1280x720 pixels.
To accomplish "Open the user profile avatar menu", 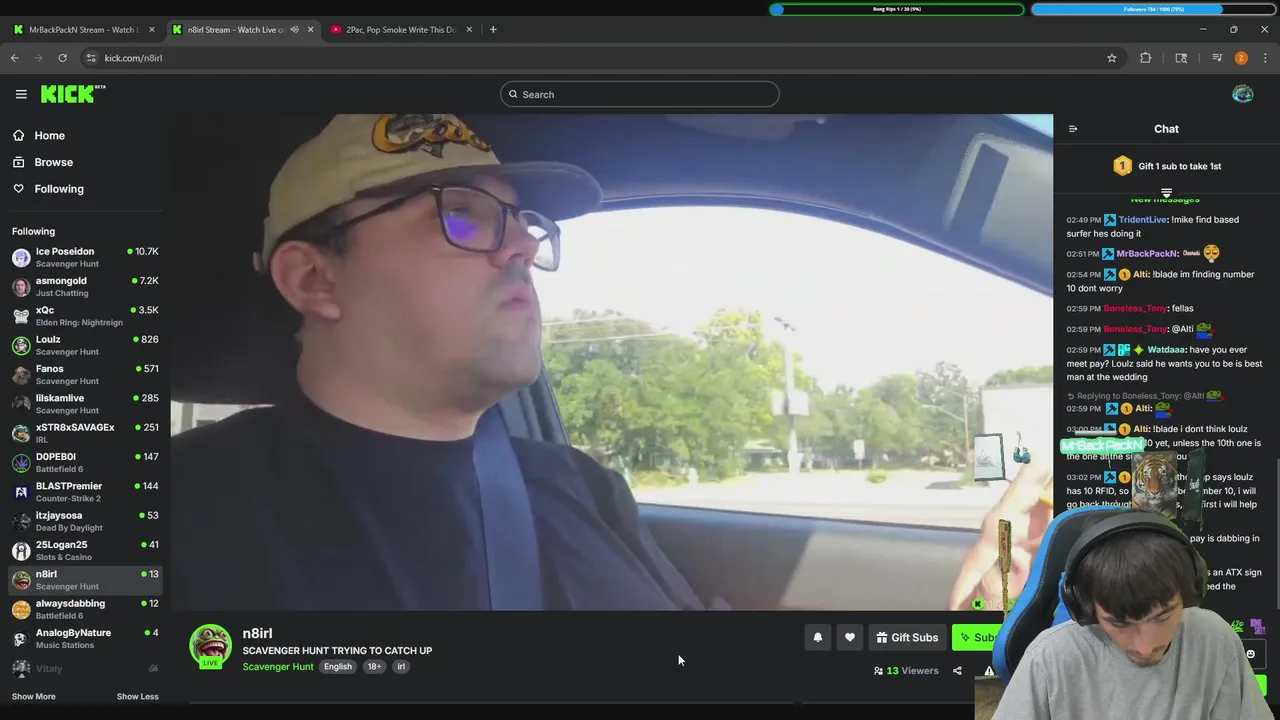I will pyautogui.click(x=1243, y=94).
